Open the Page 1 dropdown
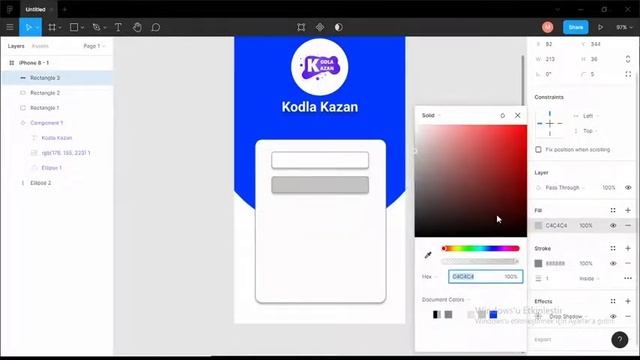 point(94,46)
